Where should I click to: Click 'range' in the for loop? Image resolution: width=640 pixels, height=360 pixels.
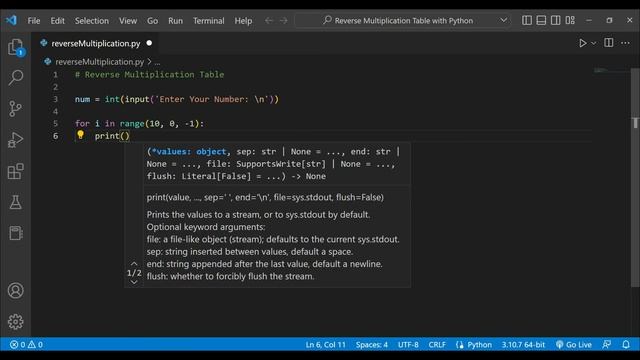click(x=132, y=124)
